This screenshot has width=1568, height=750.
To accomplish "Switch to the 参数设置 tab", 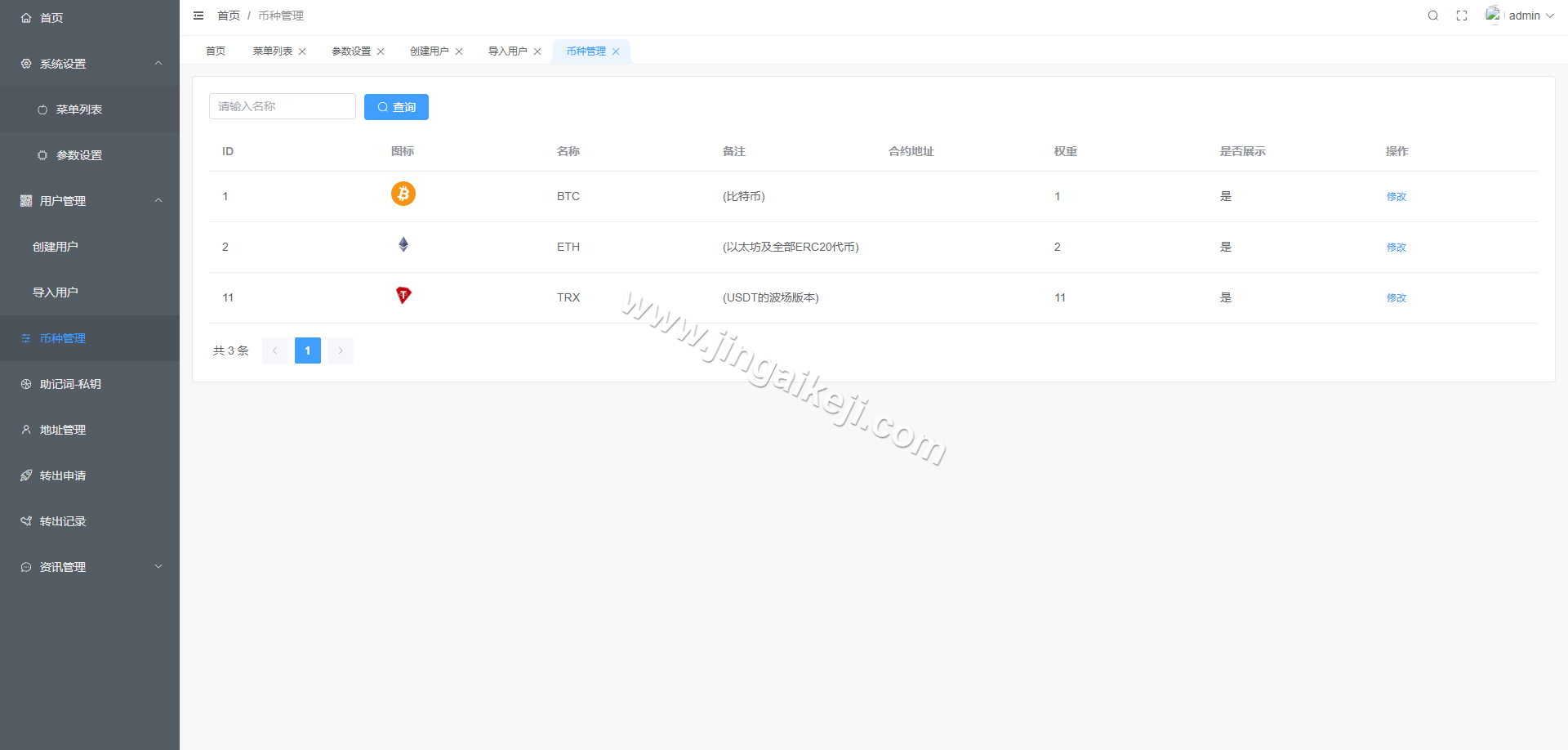I will point(351,51).
